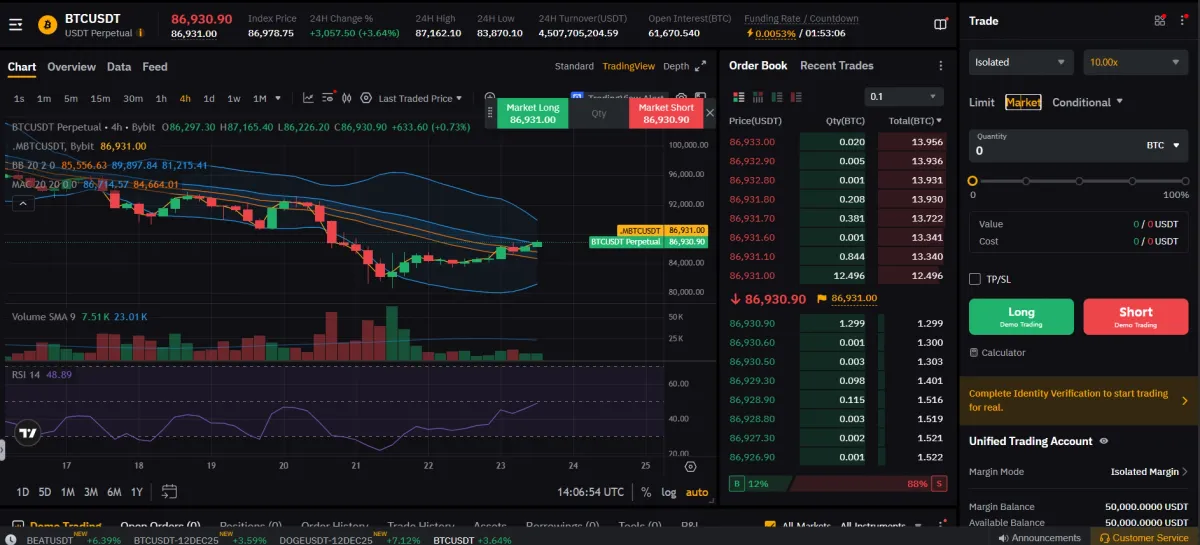The width and height of the screenshot is (1200, 545).
Task: Switch to the Data tab
Action: (119, 67)
